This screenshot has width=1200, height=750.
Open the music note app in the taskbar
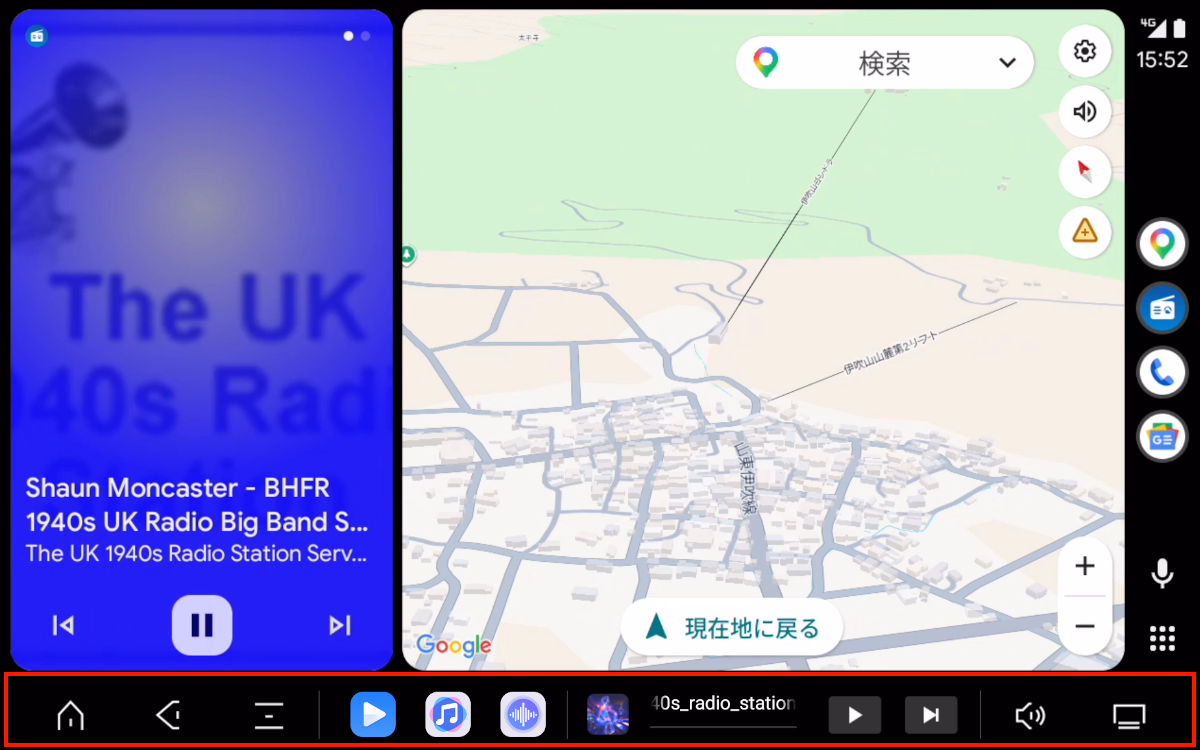pos(448,714)
